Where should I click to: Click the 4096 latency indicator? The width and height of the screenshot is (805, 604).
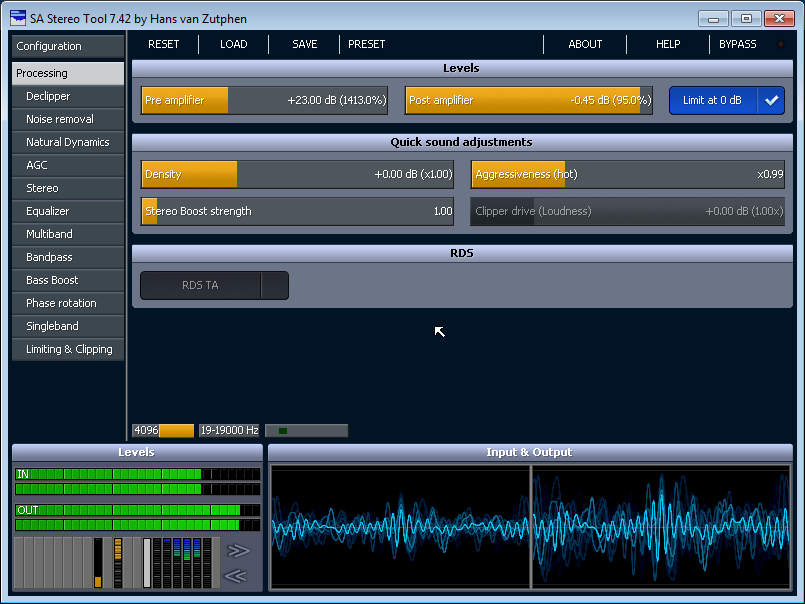point(163,430)
